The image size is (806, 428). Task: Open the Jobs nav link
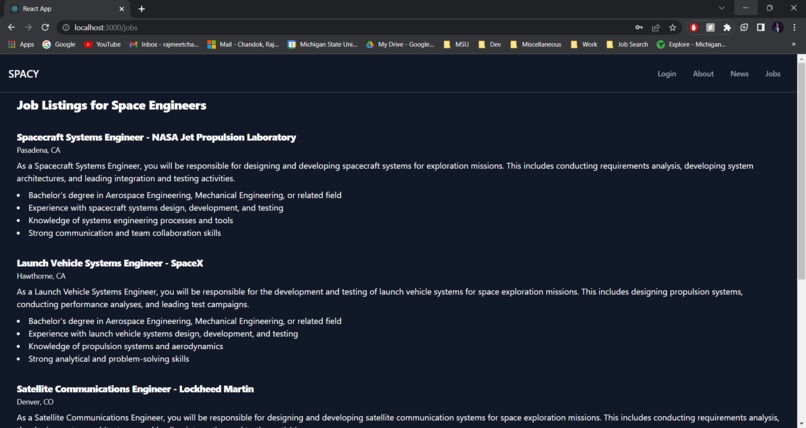[x=773, y=74]
